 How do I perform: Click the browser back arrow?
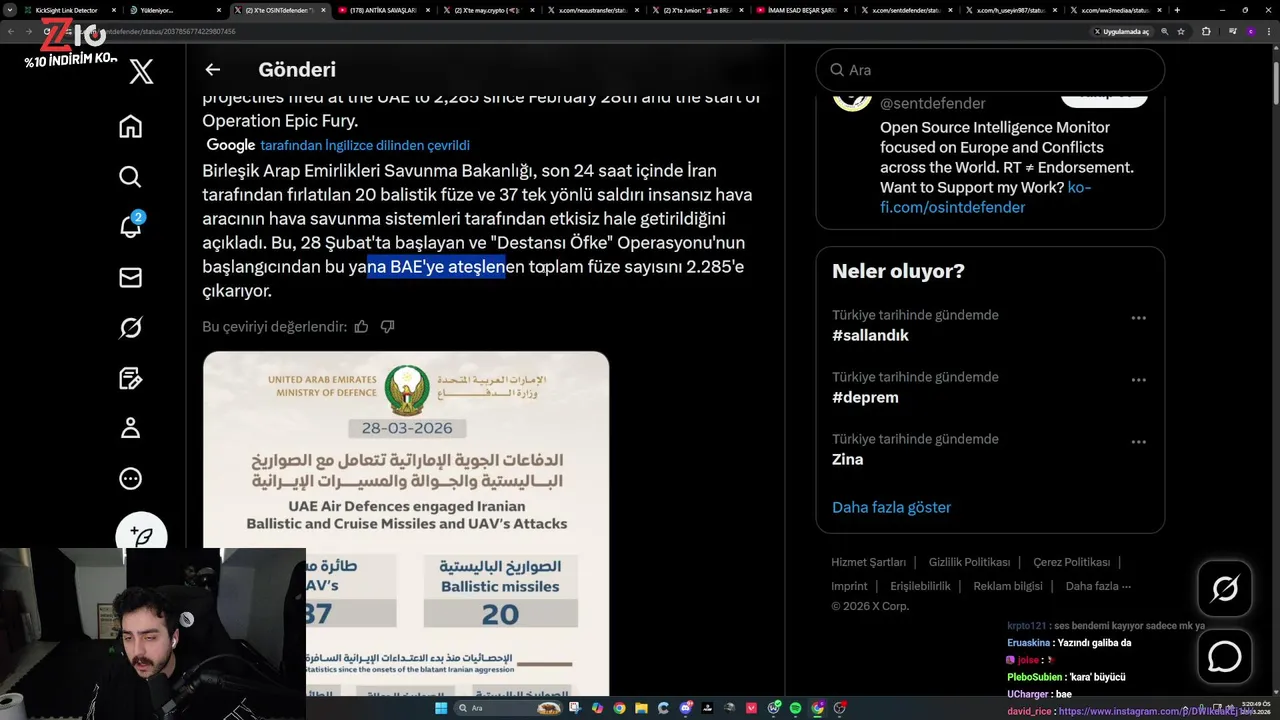(11, 31)
